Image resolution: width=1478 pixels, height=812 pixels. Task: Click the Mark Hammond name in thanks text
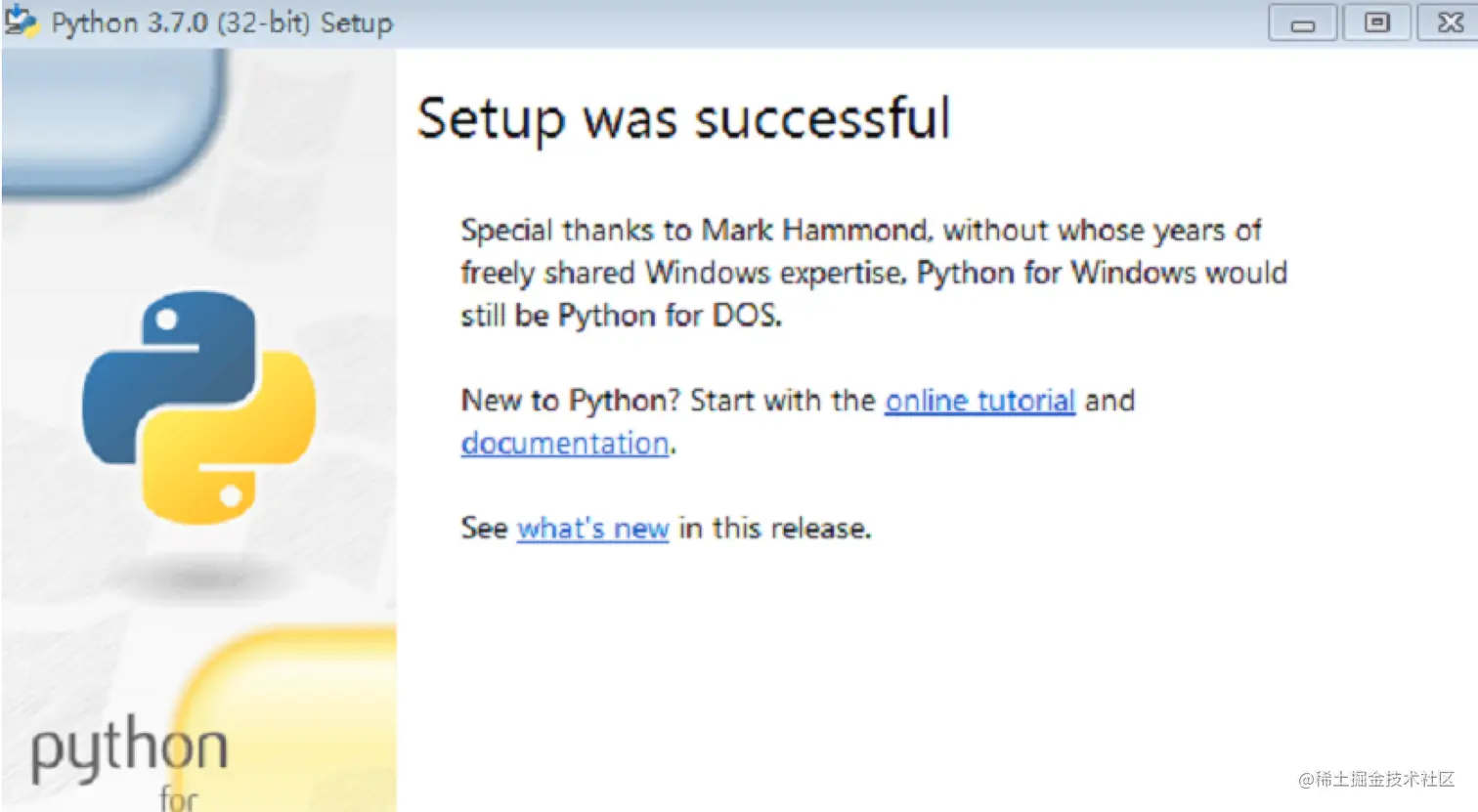[x=814, y=231]
